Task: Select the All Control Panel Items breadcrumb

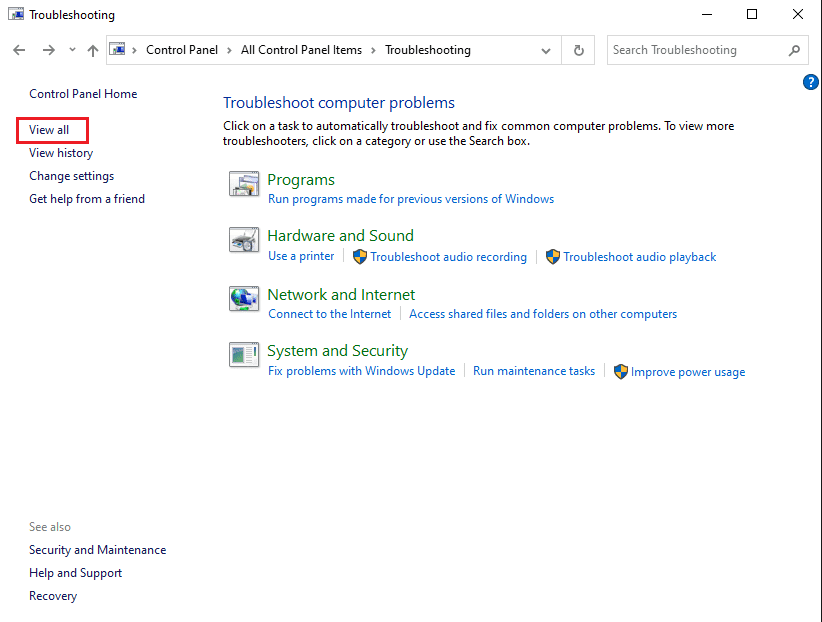Action: point(301,50)
